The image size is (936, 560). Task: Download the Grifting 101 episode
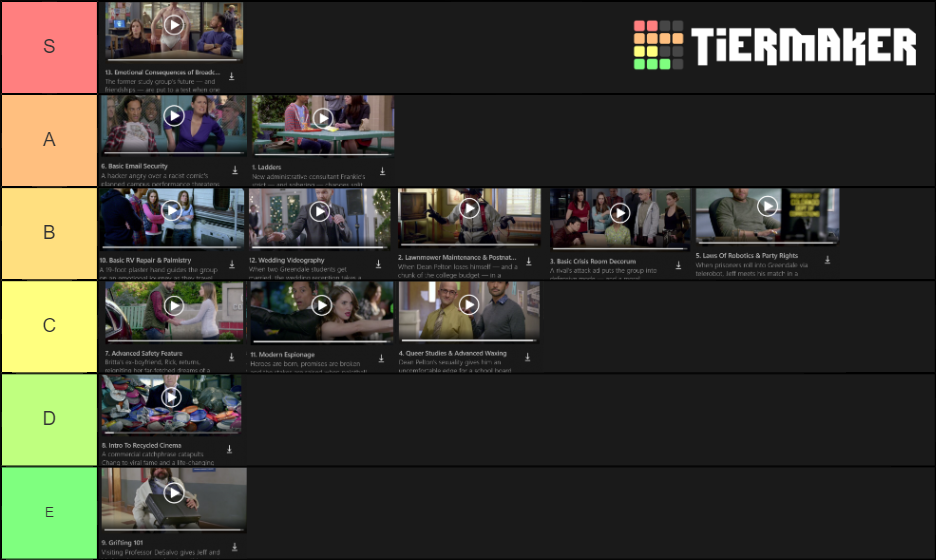[235, 547]
